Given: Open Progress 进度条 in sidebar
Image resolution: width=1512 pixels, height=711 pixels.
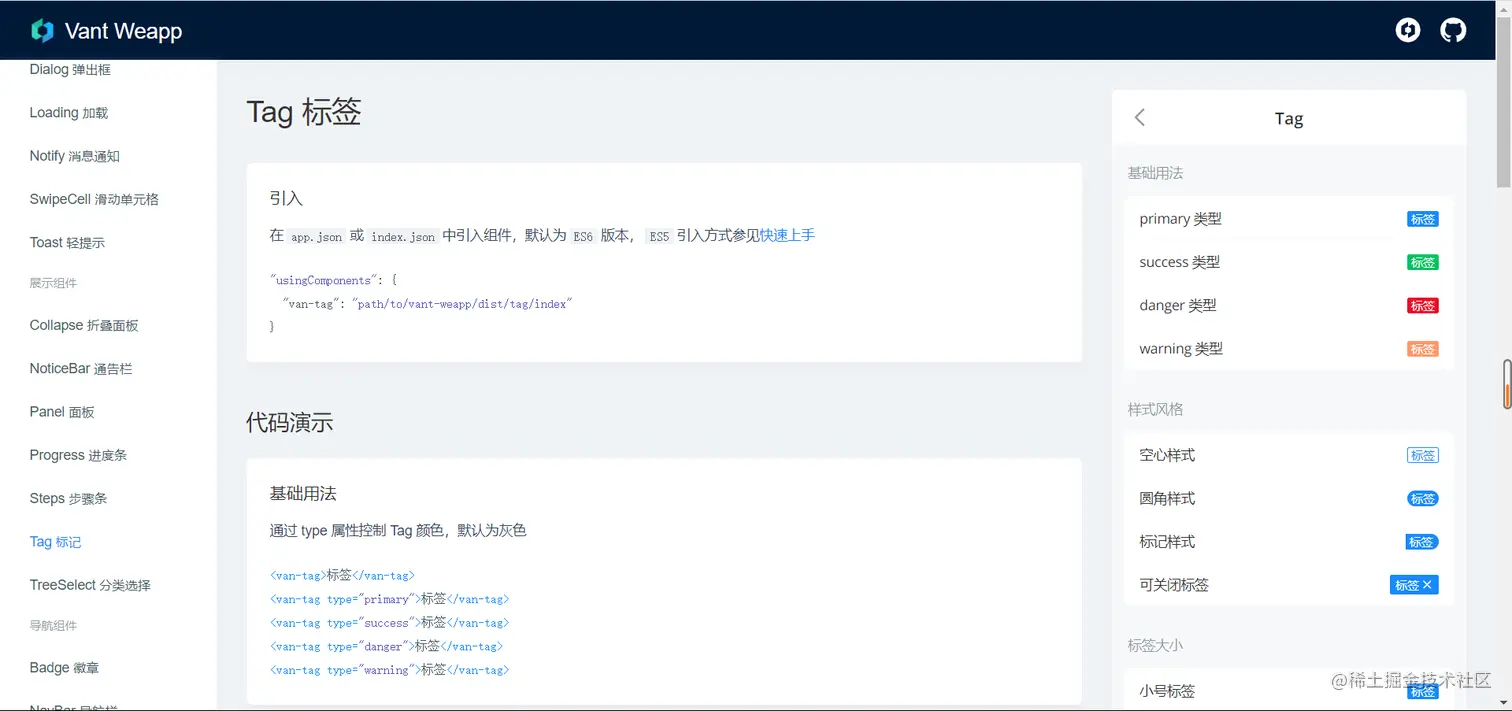Looking at the screenshot, I should pos(78,455).
